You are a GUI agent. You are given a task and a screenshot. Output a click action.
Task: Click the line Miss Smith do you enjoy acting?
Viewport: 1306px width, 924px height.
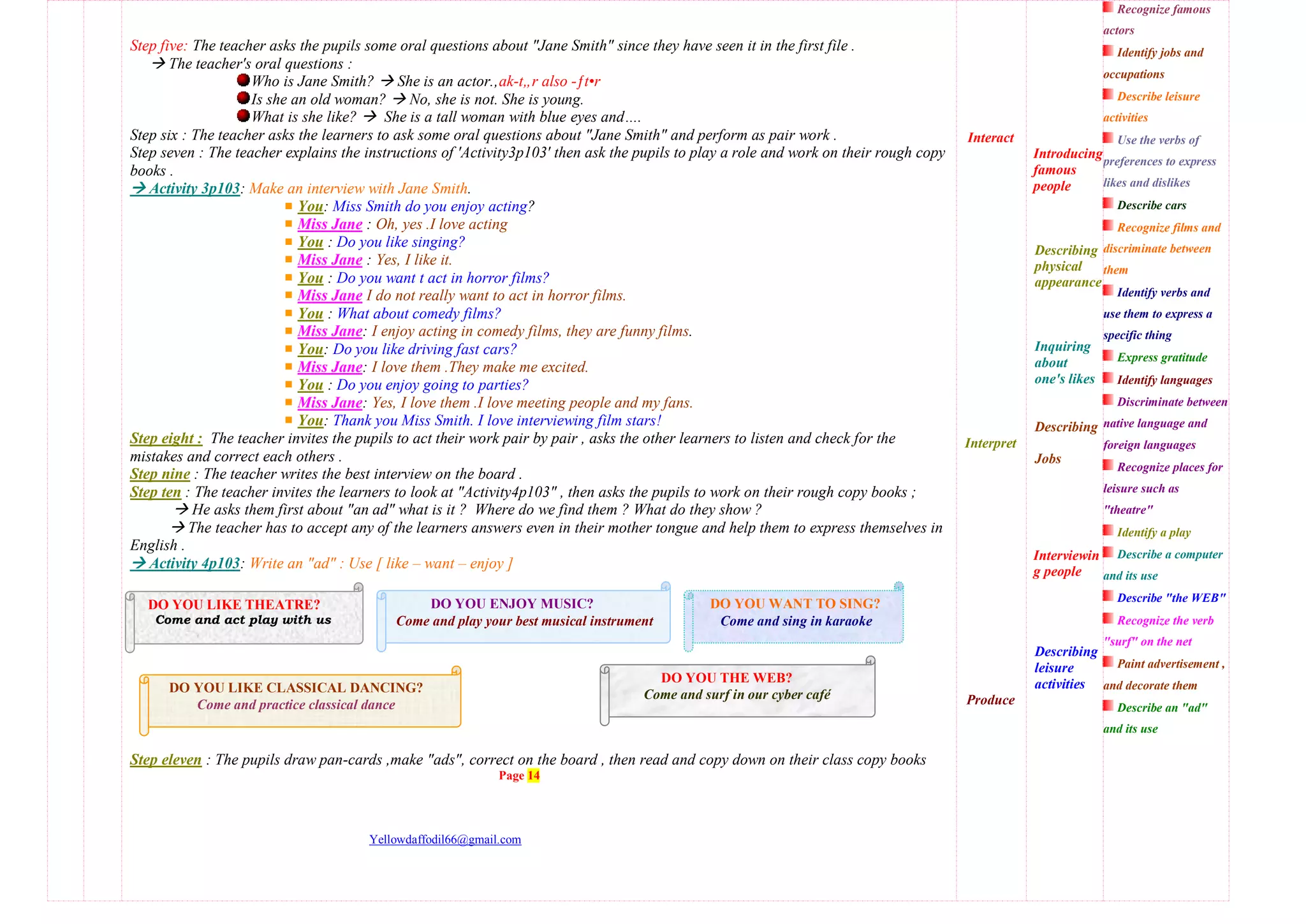[x=434, y=207]
